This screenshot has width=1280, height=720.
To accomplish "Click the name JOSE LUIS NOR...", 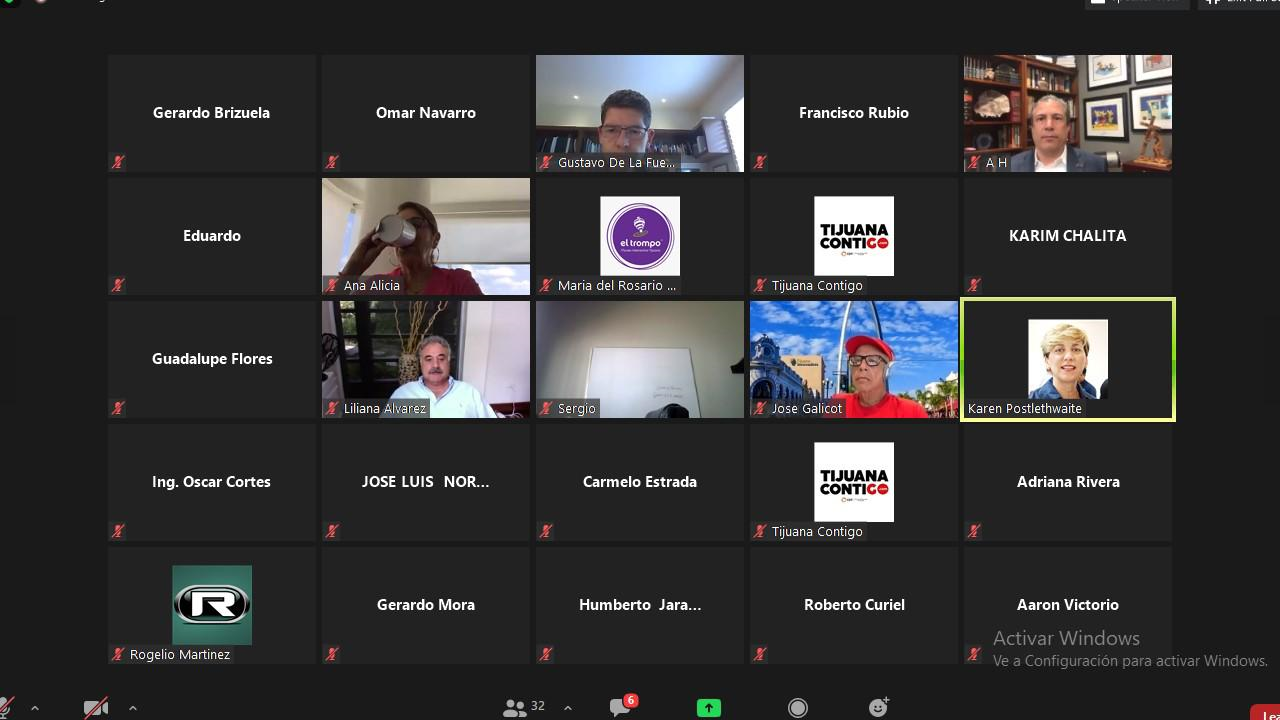I will 426,482.
